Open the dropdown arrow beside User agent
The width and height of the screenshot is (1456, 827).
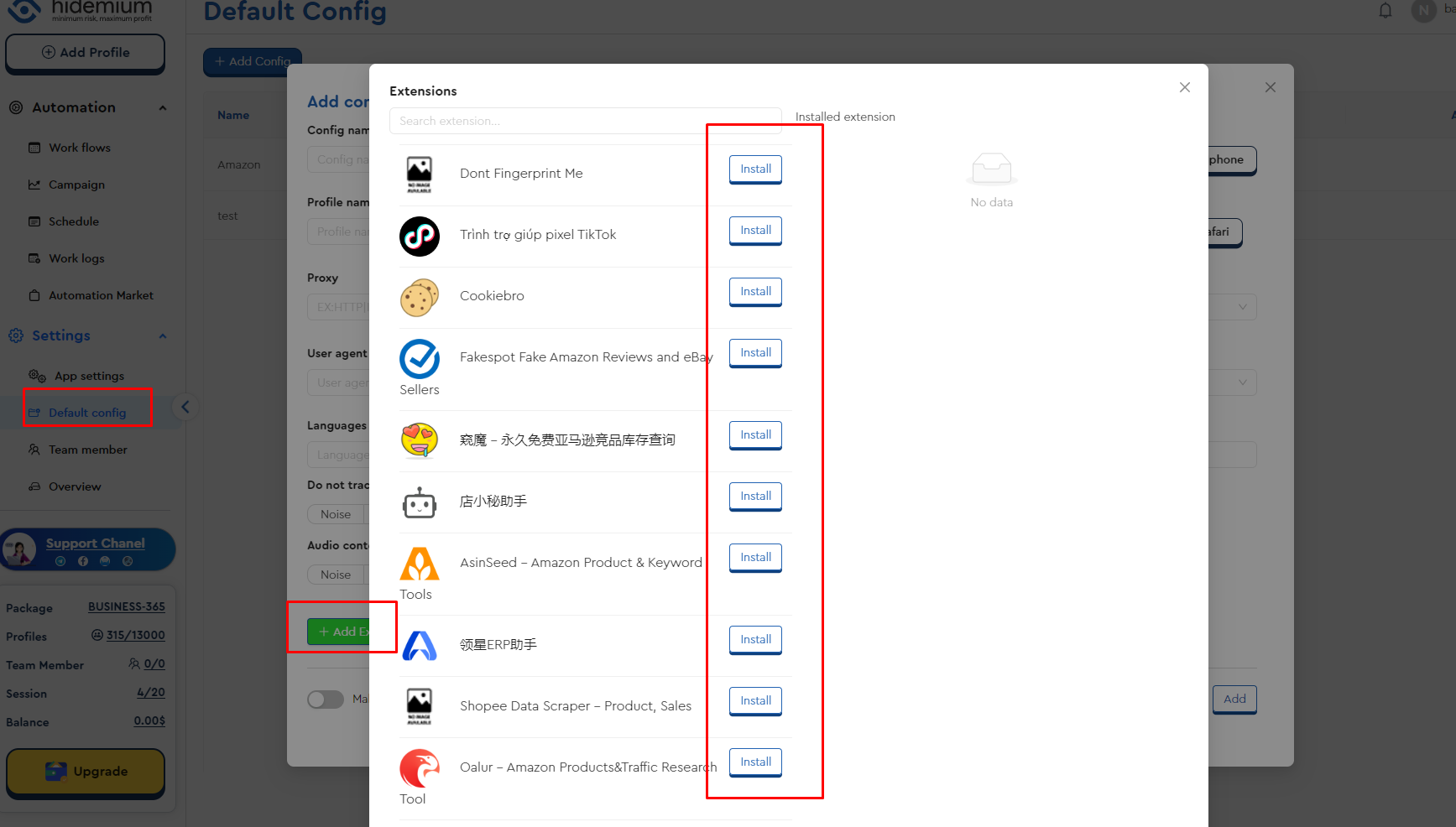(1242, 382)
